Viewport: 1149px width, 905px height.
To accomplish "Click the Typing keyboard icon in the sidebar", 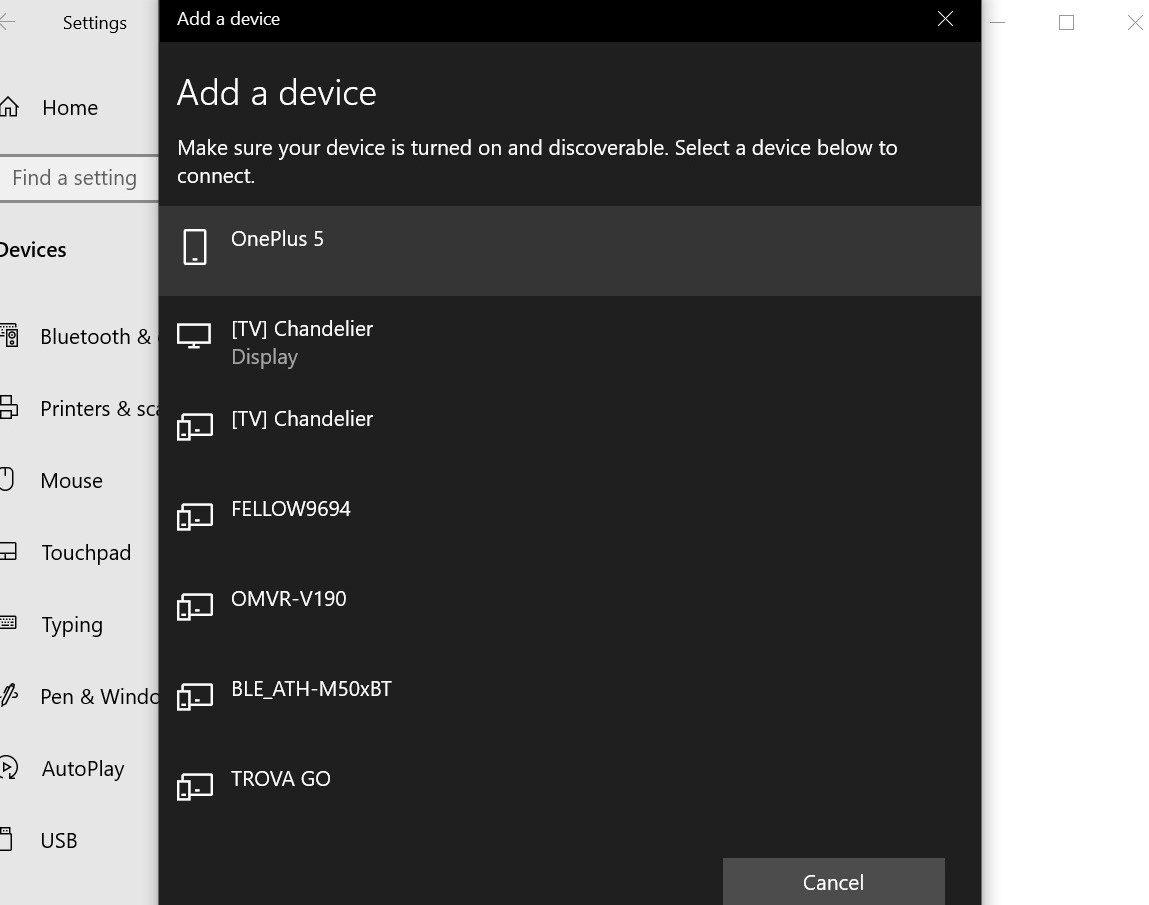I will click(x=8, y=623).
